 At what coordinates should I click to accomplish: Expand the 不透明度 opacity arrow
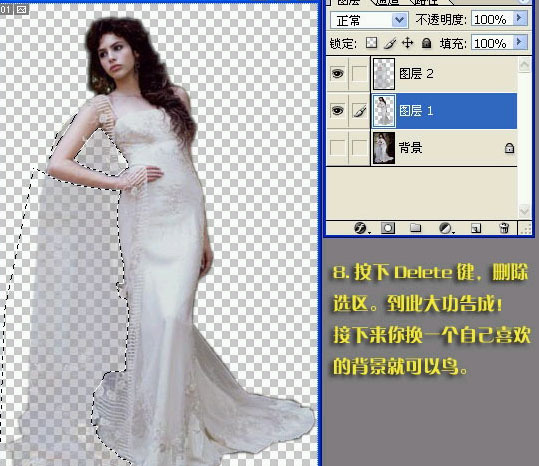520,18
